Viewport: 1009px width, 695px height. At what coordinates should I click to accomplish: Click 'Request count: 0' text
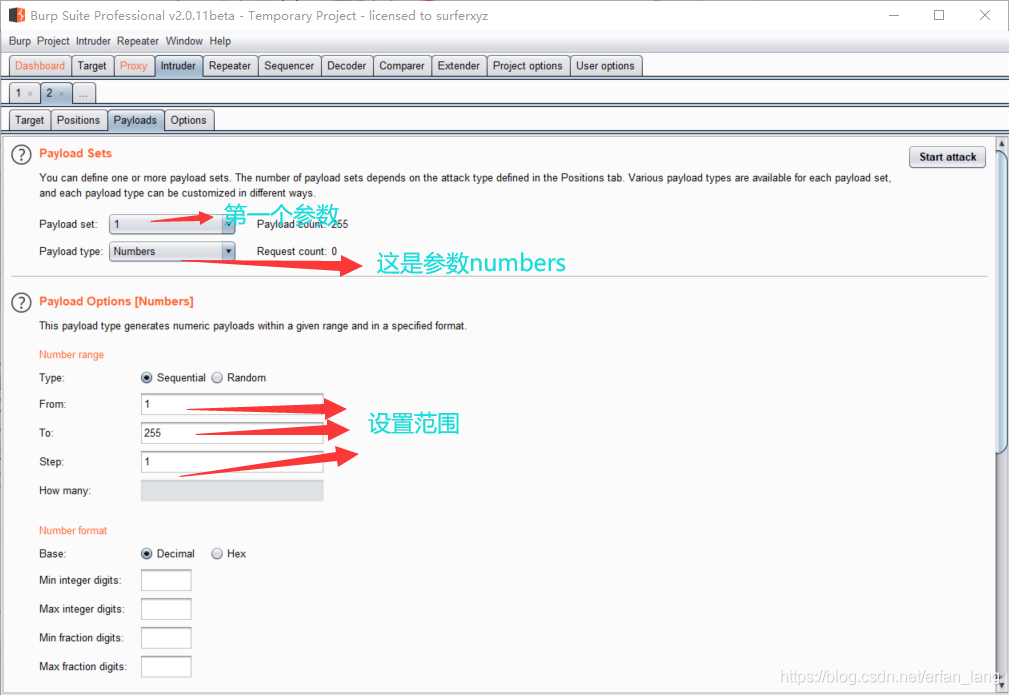pyautogui.click(x=297, y=252)
